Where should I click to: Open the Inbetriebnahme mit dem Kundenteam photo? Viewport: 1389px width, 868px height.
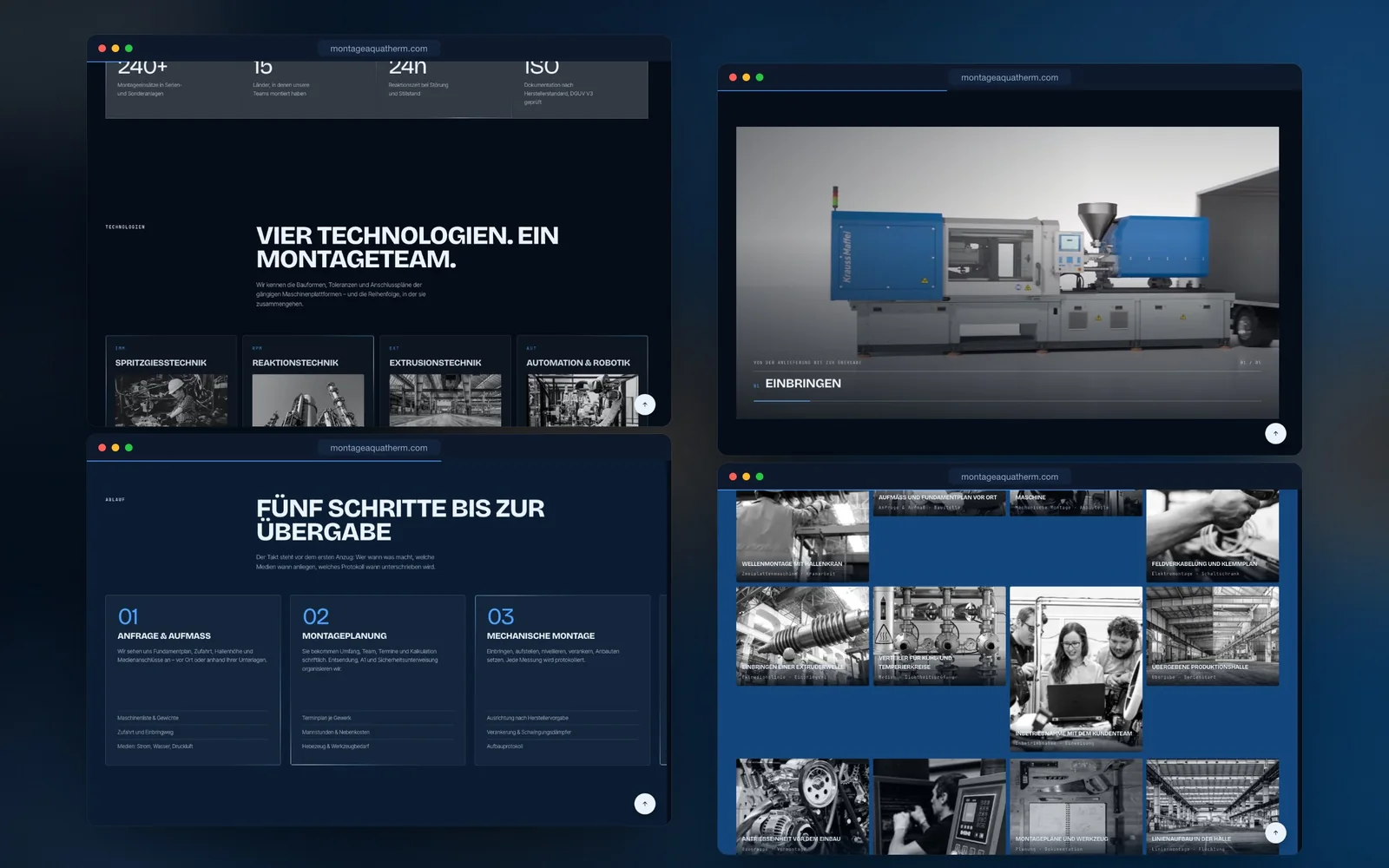click(1076, 668)
